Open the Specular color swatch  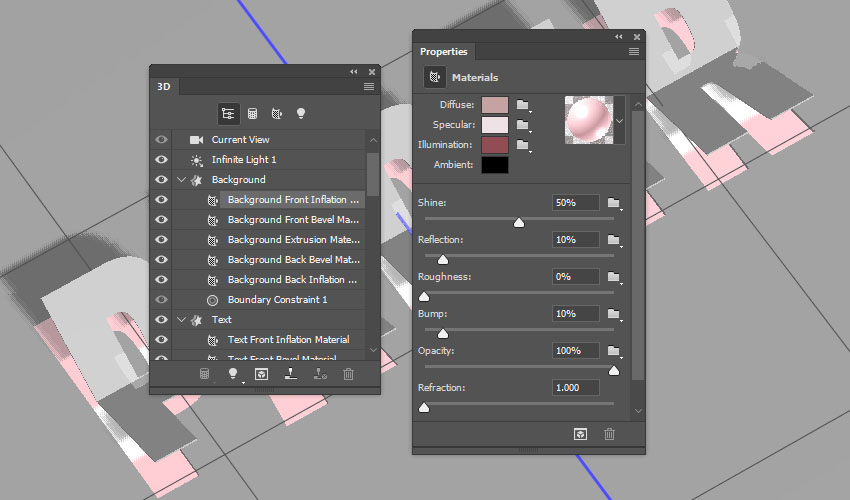[x=495, y=125]
